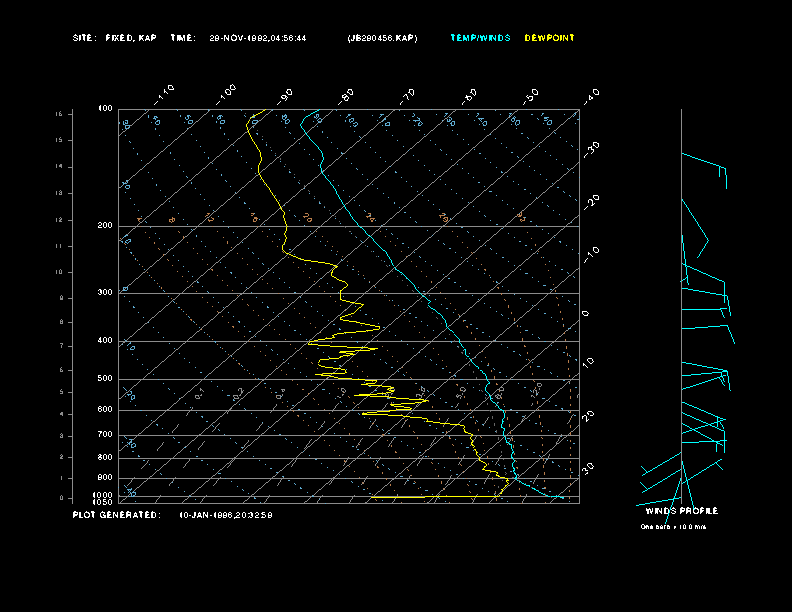Click the 20 label on right temperature axis
This screenshot has width=792, height=612.
point(588,415)
